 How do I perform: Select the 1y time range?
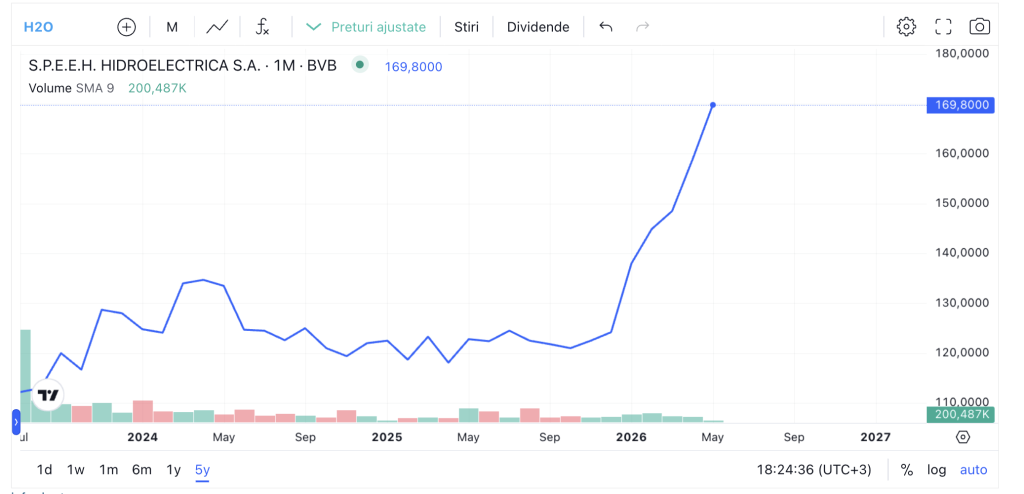pos(173,469)
